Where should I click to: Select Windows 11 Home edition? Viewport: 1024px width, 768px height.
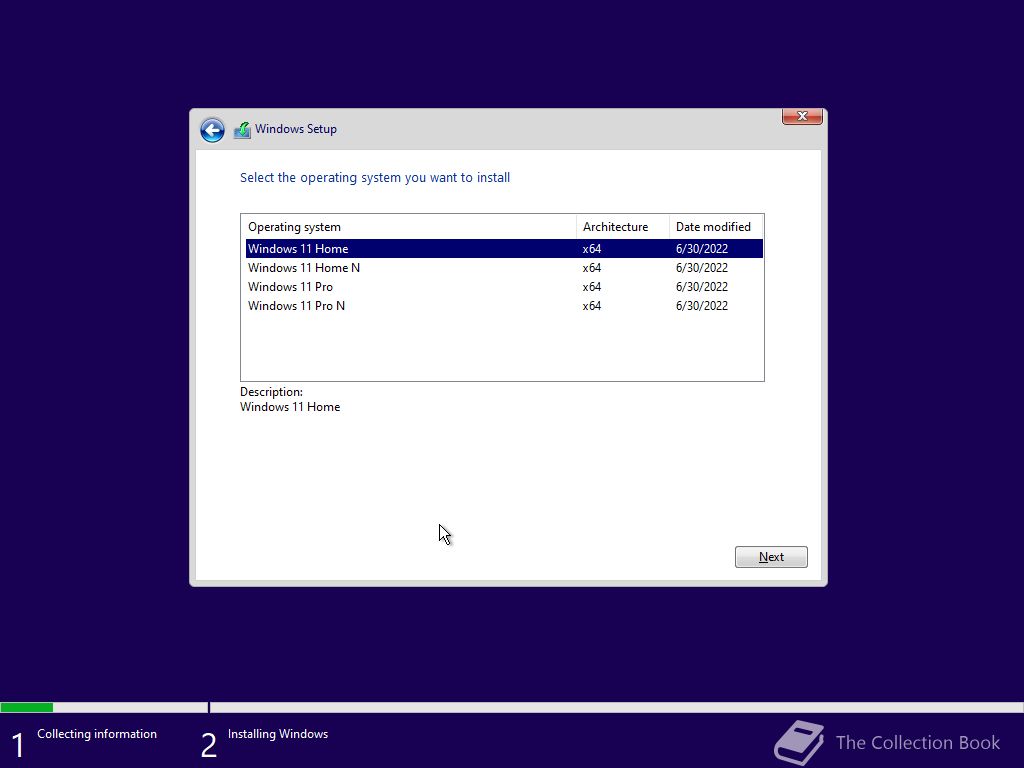click(x=504, y=249)
